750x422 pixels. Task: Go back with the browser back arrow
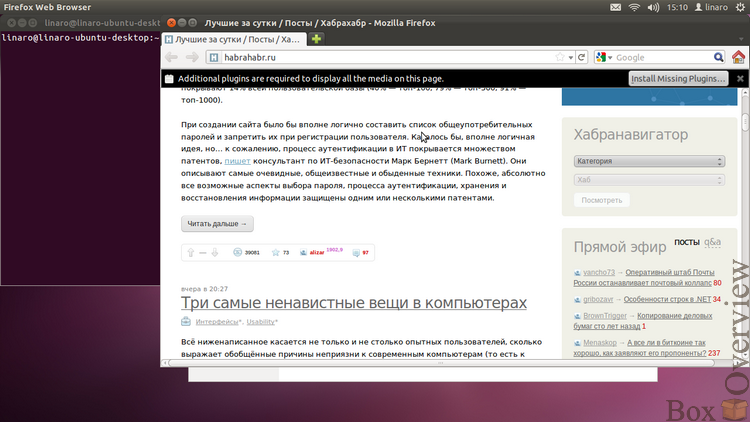pos(171,57)
